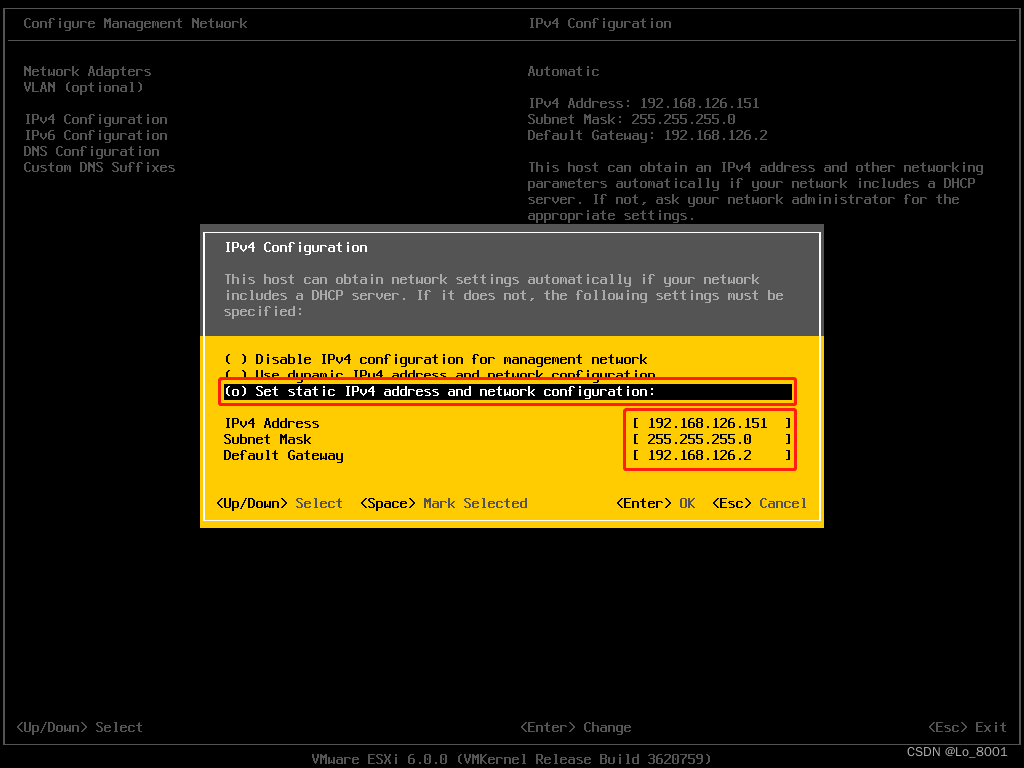Click <Up/Down> Select at bottom left
The height and width of the screenshot is (768, 1024).
point(79,728)
